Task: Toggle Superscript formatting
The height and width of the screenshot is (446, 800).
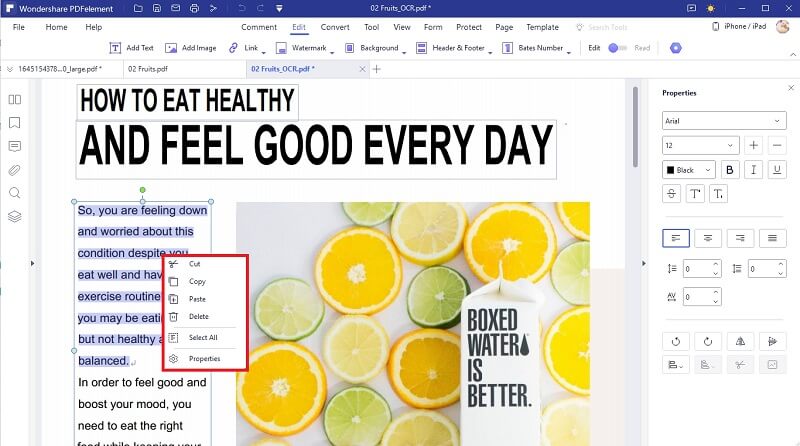Action: pyautogui.click(x=695, y=194)
